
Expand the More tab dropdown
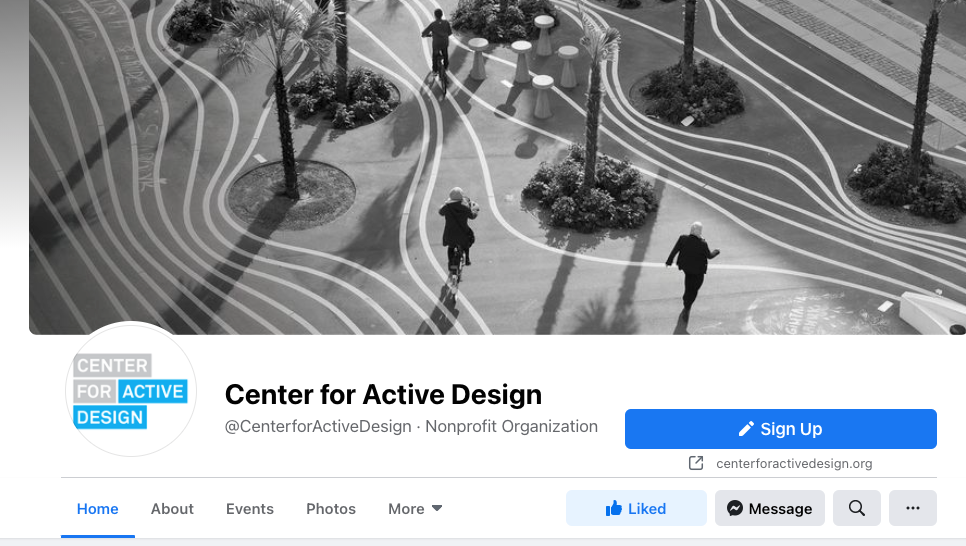point(415,509)
